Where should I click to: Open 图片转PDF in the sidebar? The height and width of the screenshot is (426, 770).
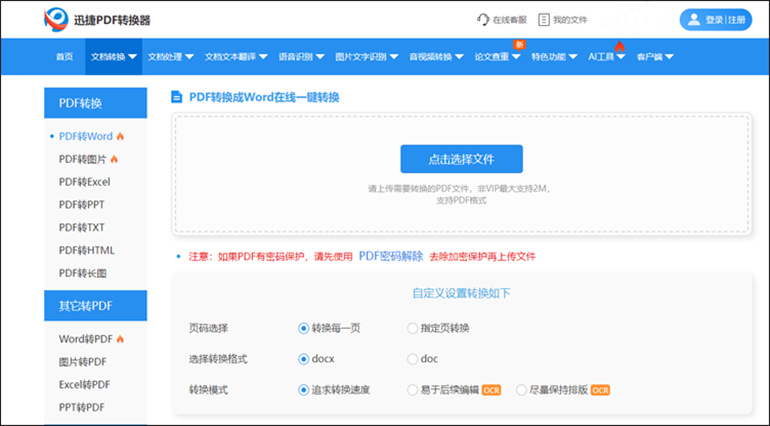click(82, 362)
